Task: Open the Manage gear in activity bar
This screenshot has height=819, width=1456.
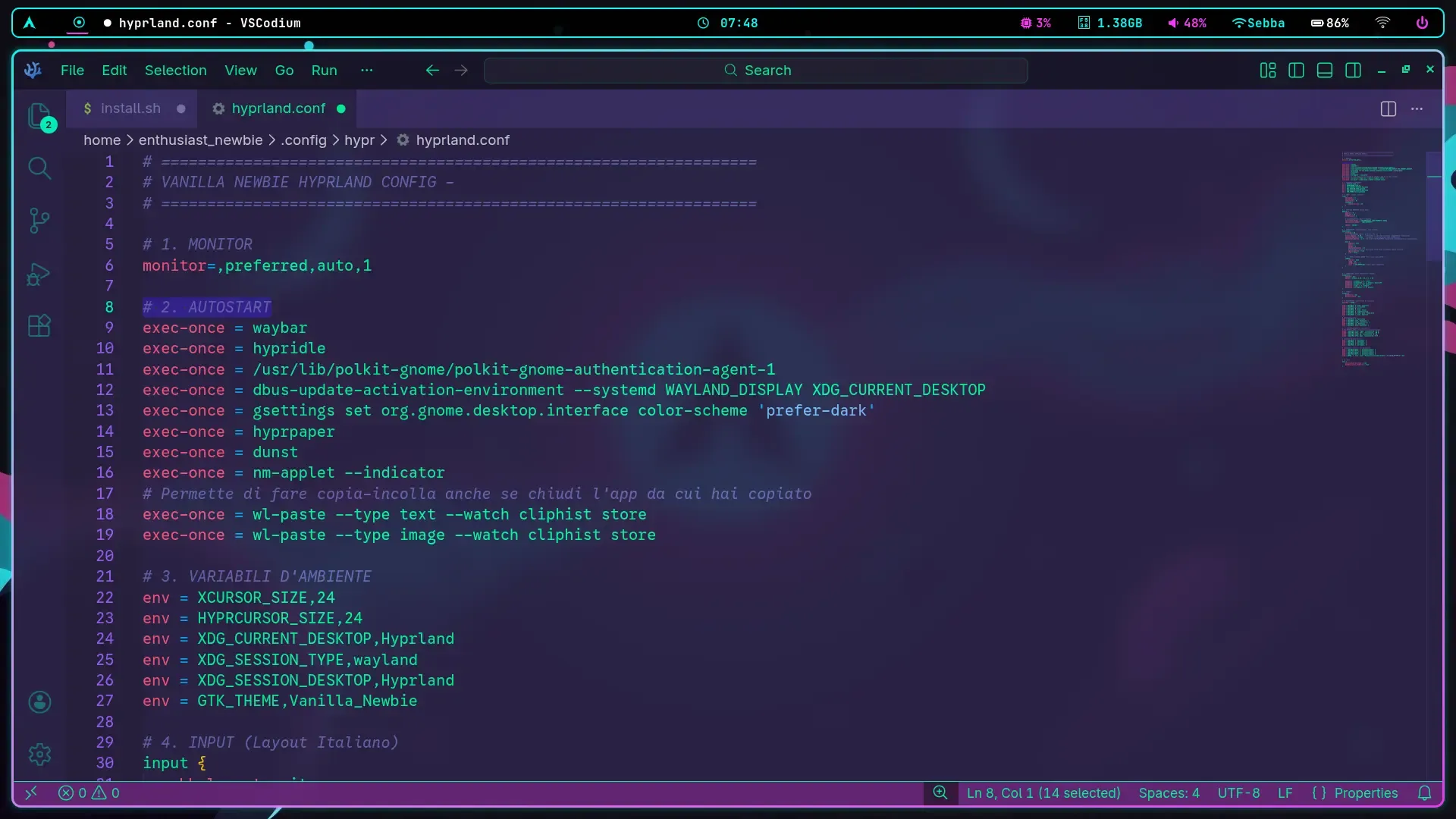Action: 39,754
